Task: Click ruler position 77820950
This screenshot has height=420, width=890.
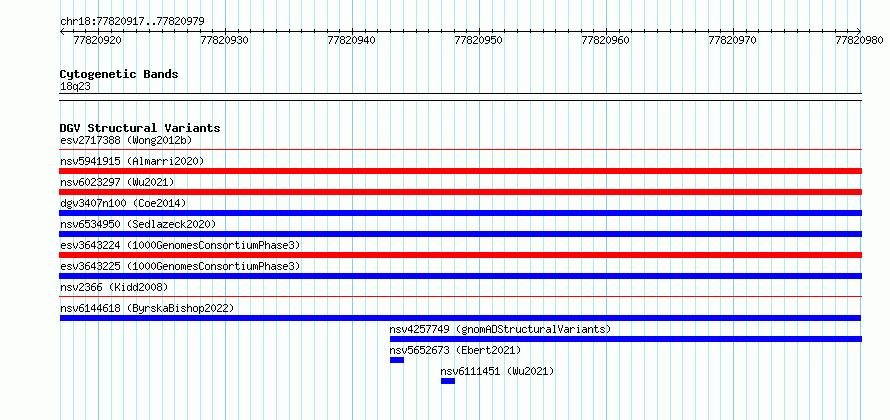Action: (x=480, y=40)
